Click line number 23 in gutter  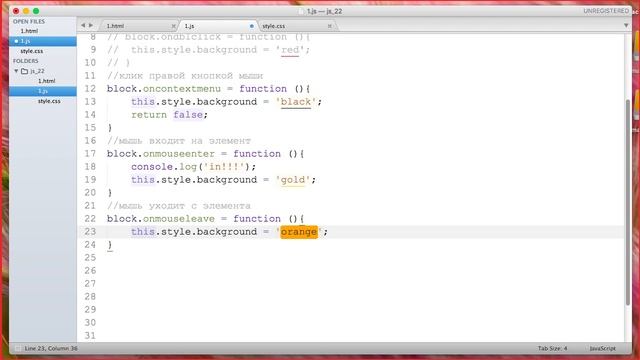pyautogui.click(x=90, y=232)
